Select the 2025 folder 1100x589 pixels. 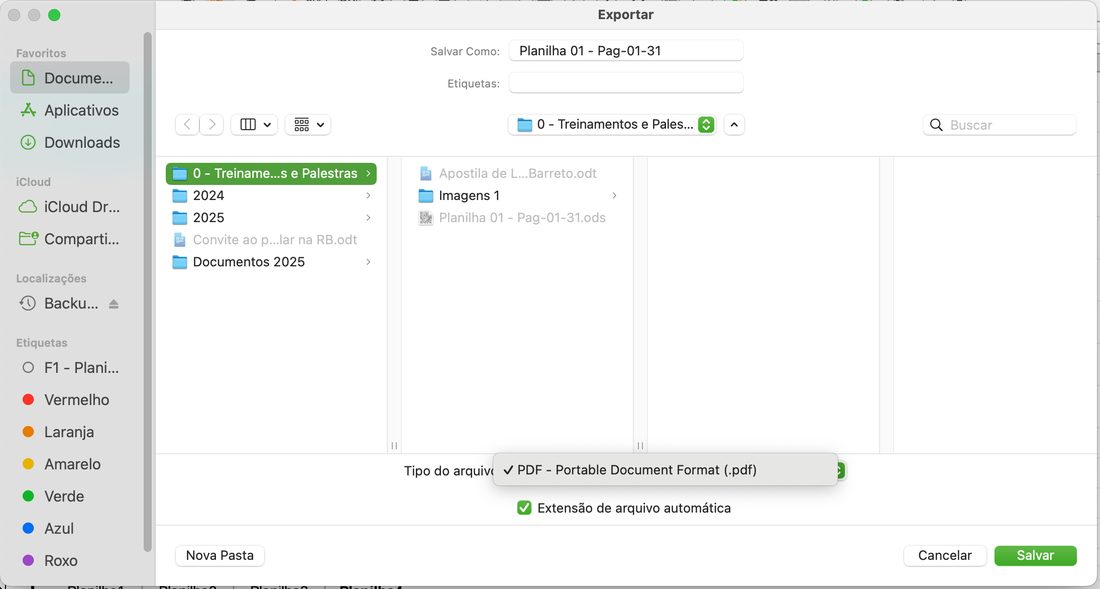point(271,217)
